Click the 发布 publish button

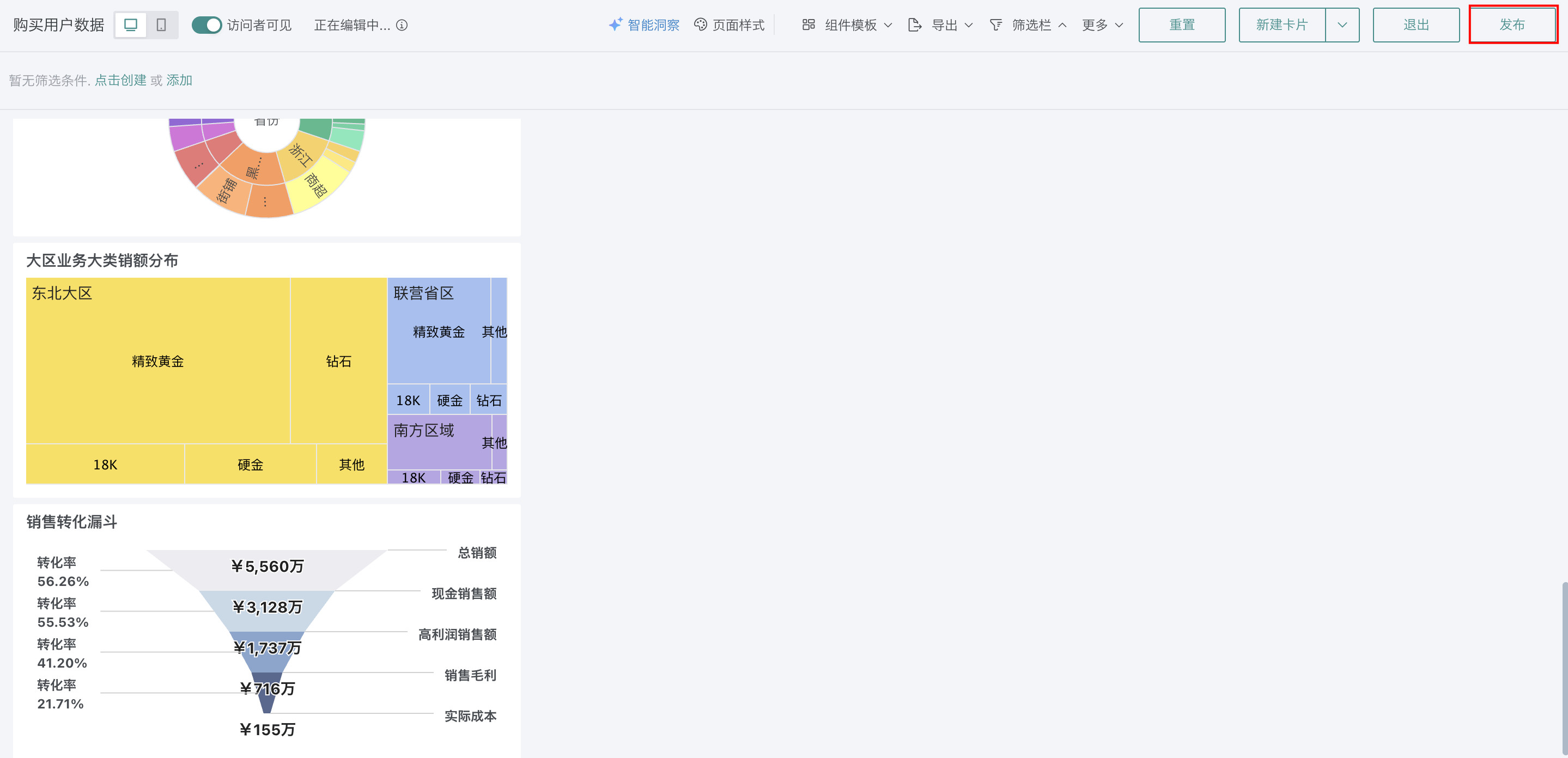point(1512,25)
